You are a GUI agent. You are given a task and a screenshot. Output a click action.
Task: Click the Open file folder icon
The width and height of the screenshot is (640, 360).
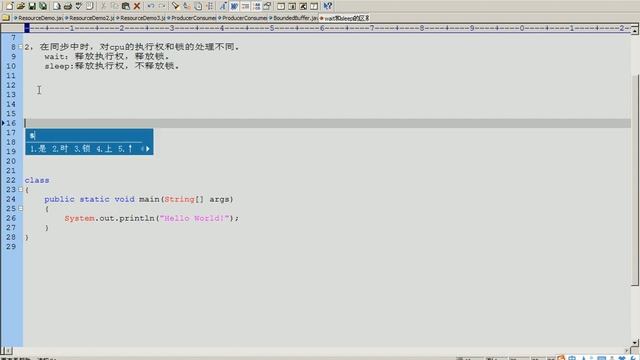point(21,6)
